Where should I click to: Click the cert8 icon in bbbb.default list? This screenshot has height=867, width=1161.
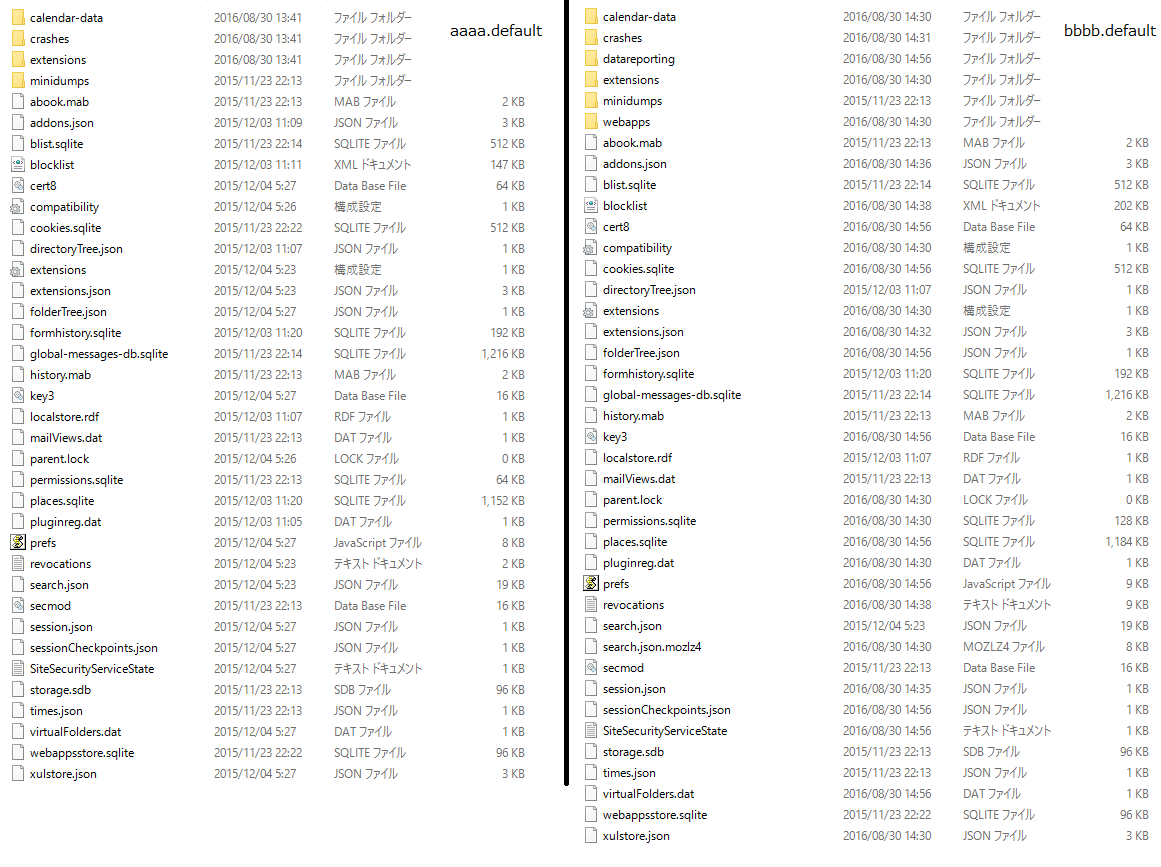point(590,227)
